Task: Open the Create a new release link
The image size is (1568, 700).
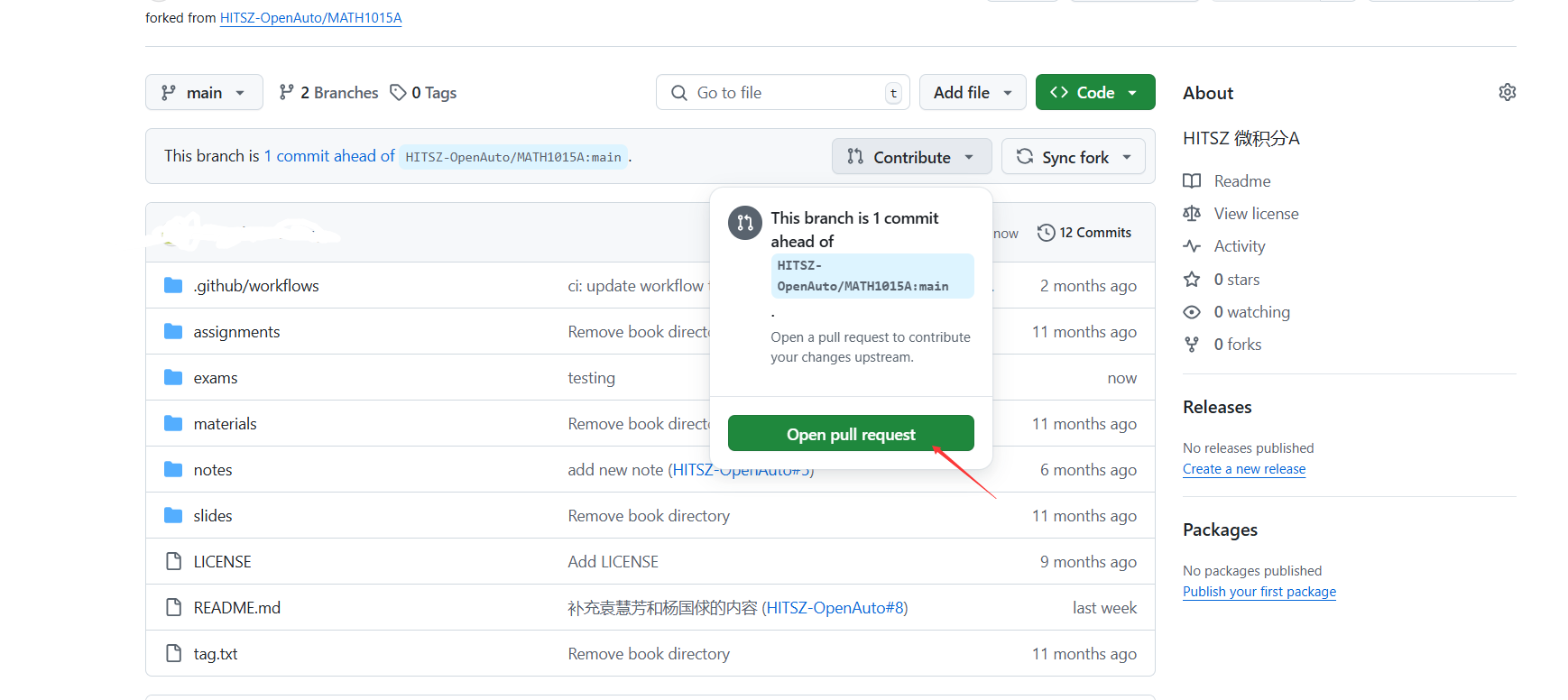Action: [x=1243, y=469]
